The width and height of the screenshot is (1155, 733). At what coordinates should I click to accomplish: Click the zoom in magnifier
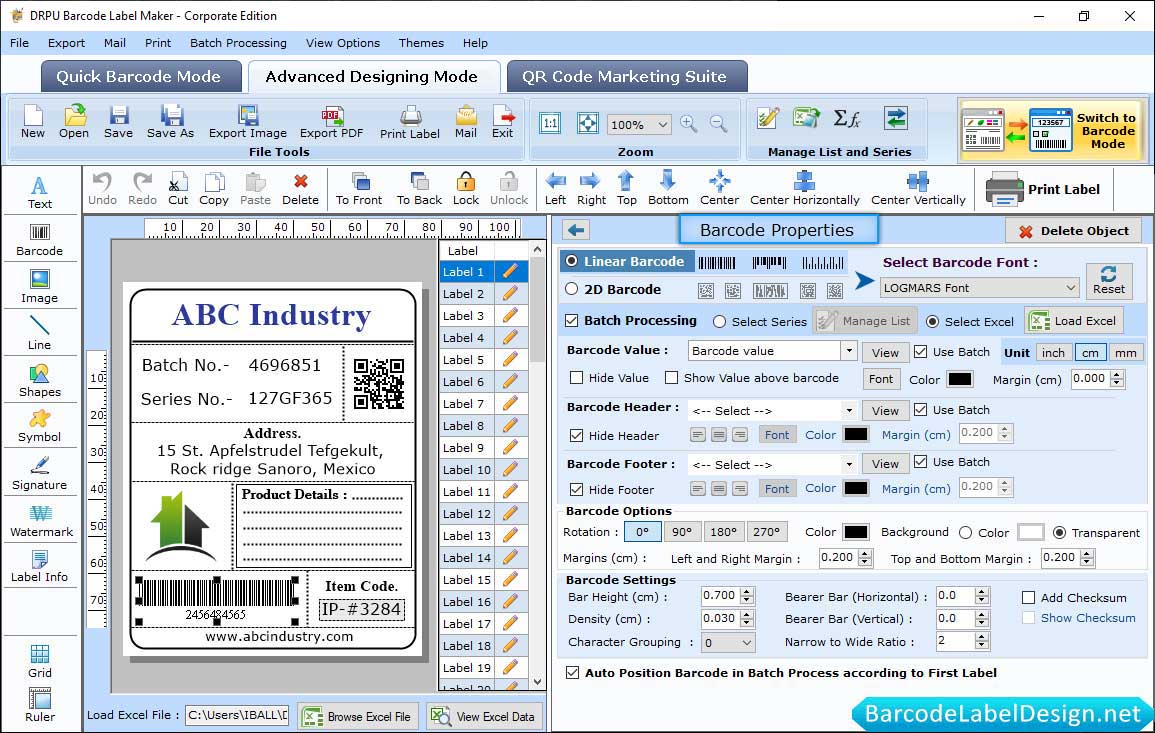click(x=689, y=124)
